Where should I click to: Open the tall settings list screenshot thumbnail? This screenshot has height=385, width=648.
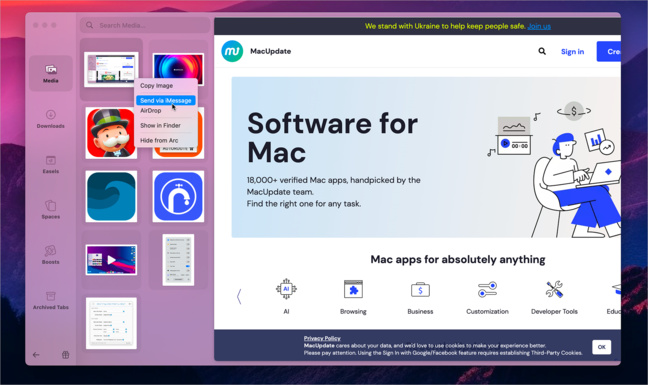(178, 260)
